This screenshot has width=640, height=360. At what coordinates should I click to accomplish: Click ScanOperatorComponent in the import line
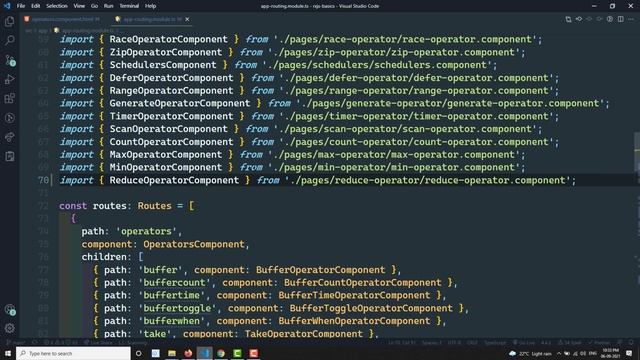(168, 129)
